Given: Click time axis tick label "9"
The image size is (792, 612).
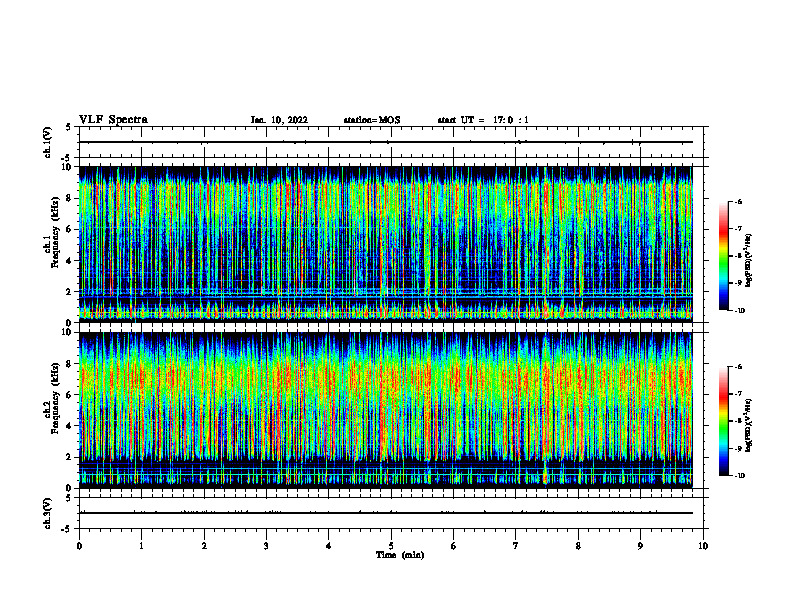Looking at the screenshot, I should pyautogui.click(x=640, y=546).
